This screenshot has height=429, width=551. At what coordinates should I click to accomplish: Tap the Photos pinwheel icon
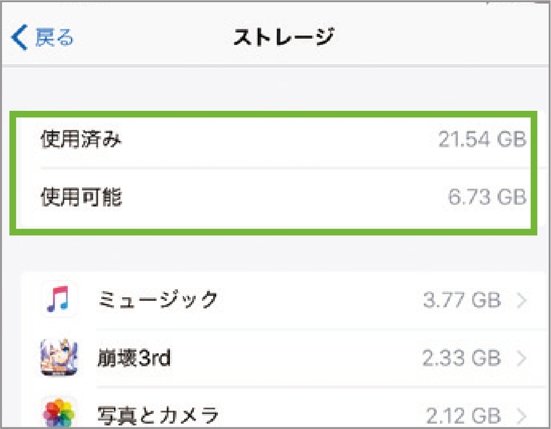[59, 414]
